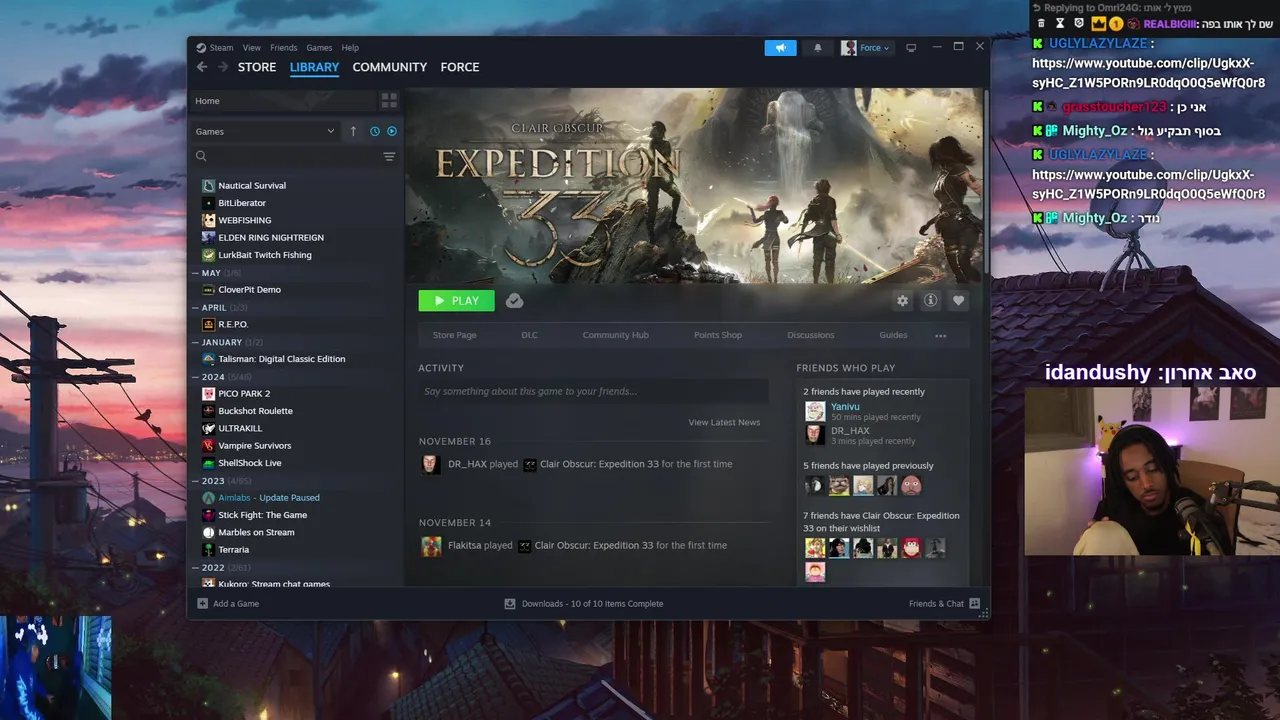This screenshot has height=720, width=1280.
Task: Open the DLC link
Action: point(529,335)
